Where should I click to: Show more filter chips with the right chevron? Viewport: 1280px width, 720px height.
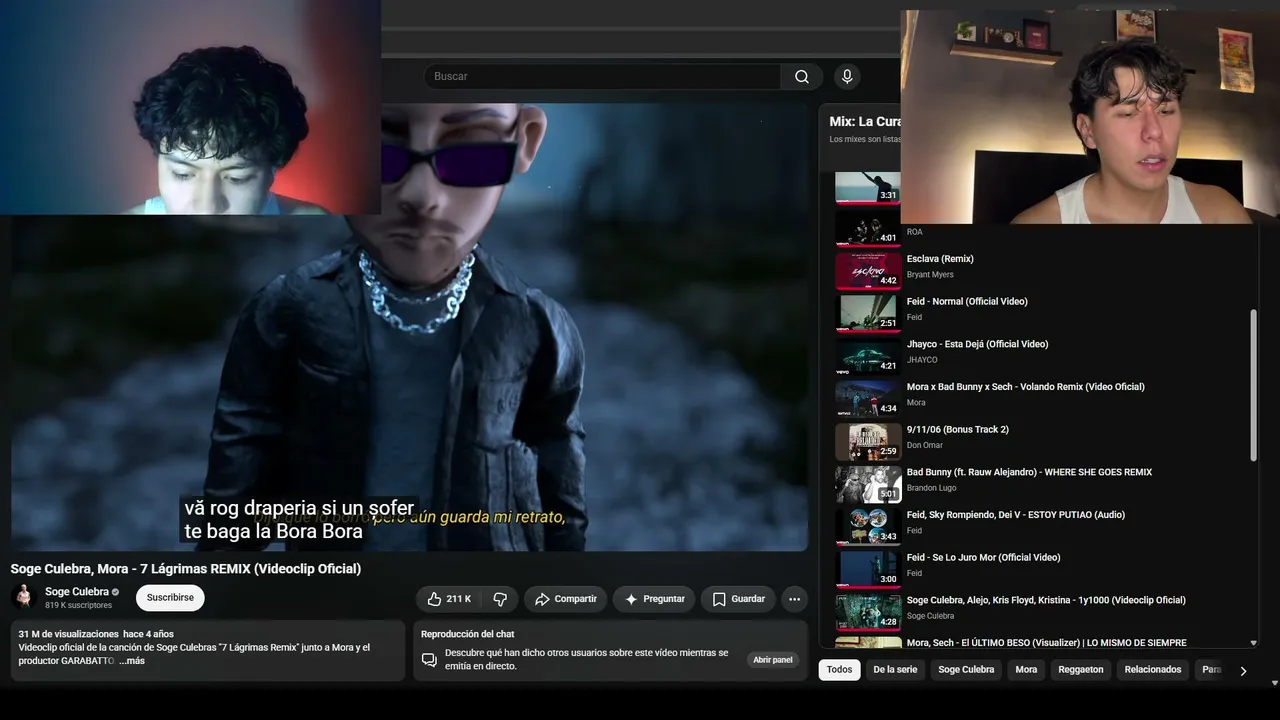(1243, 671)
